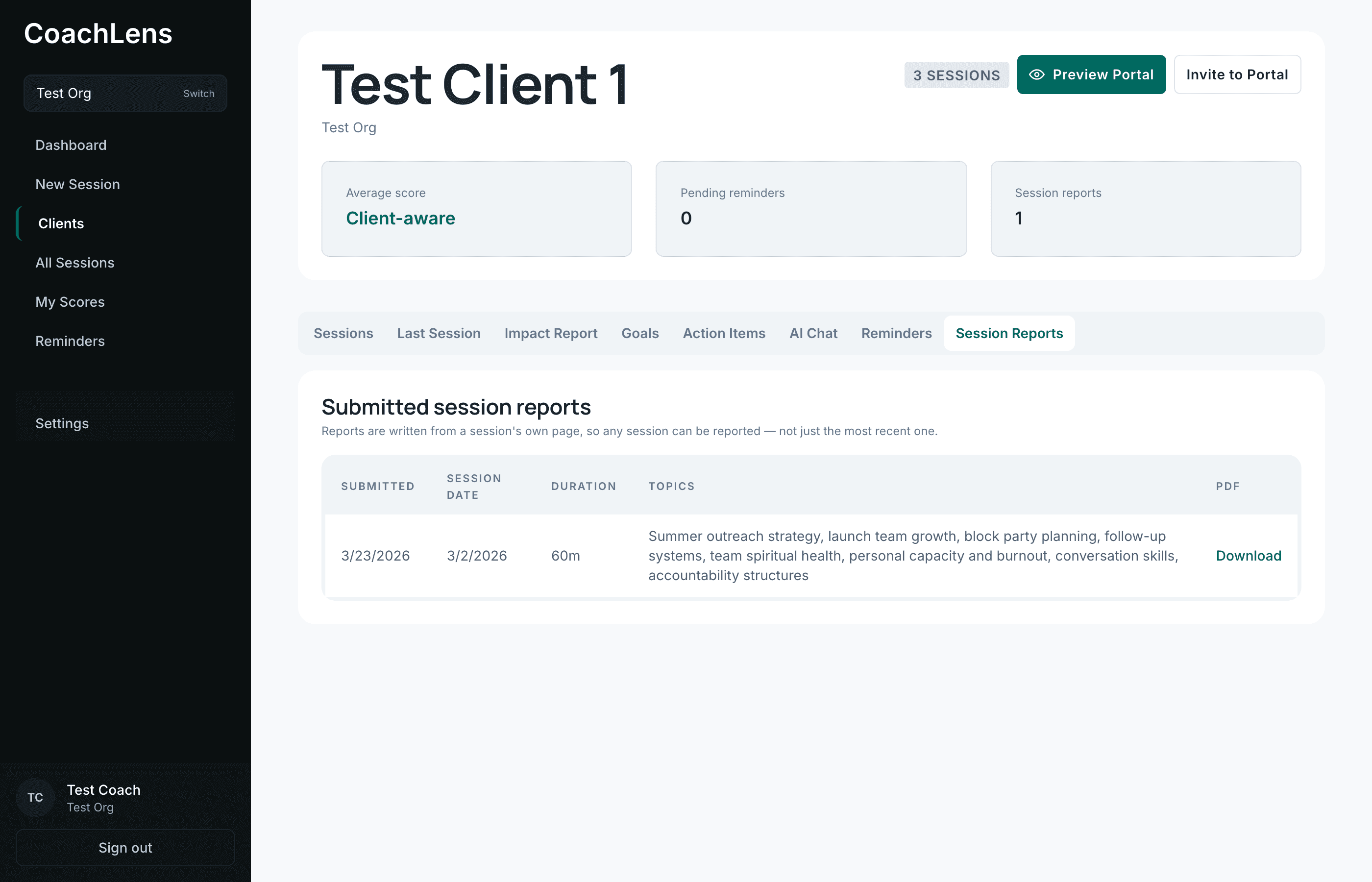1372x882 pixels.
Task: Click the Submitted session reports heading
Action: (x=456, y=407)
